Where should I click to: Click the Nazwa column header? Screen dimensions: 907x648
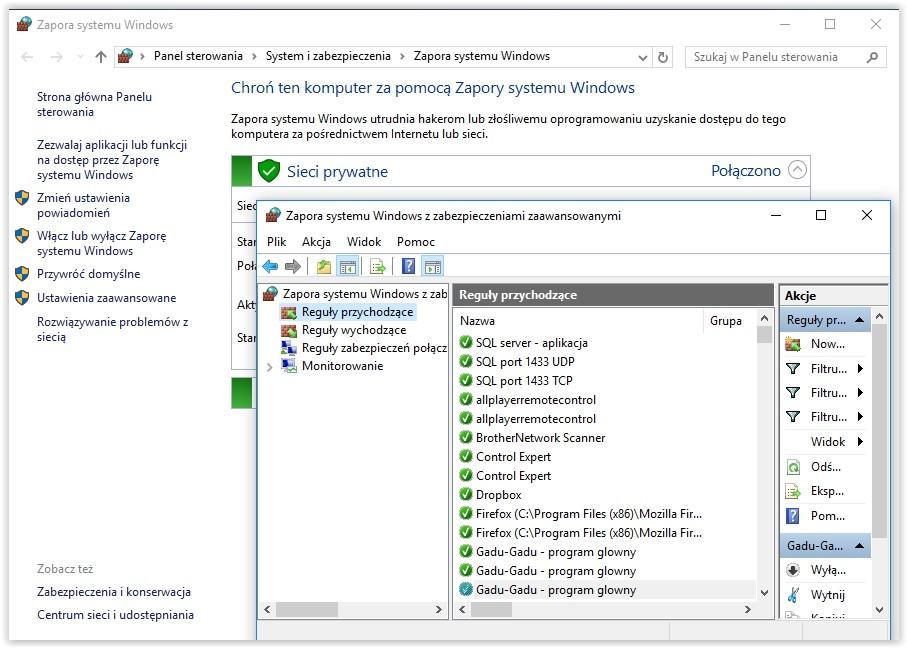tap(578, 321)
